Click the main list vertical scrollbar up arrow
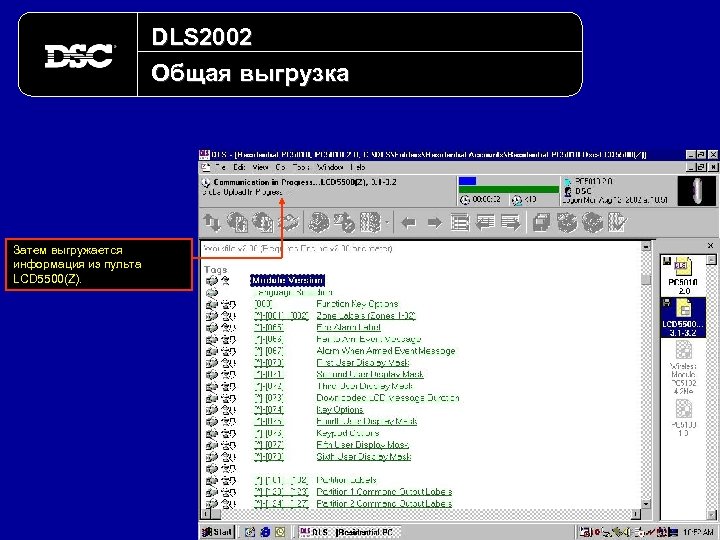 (646, 246)
